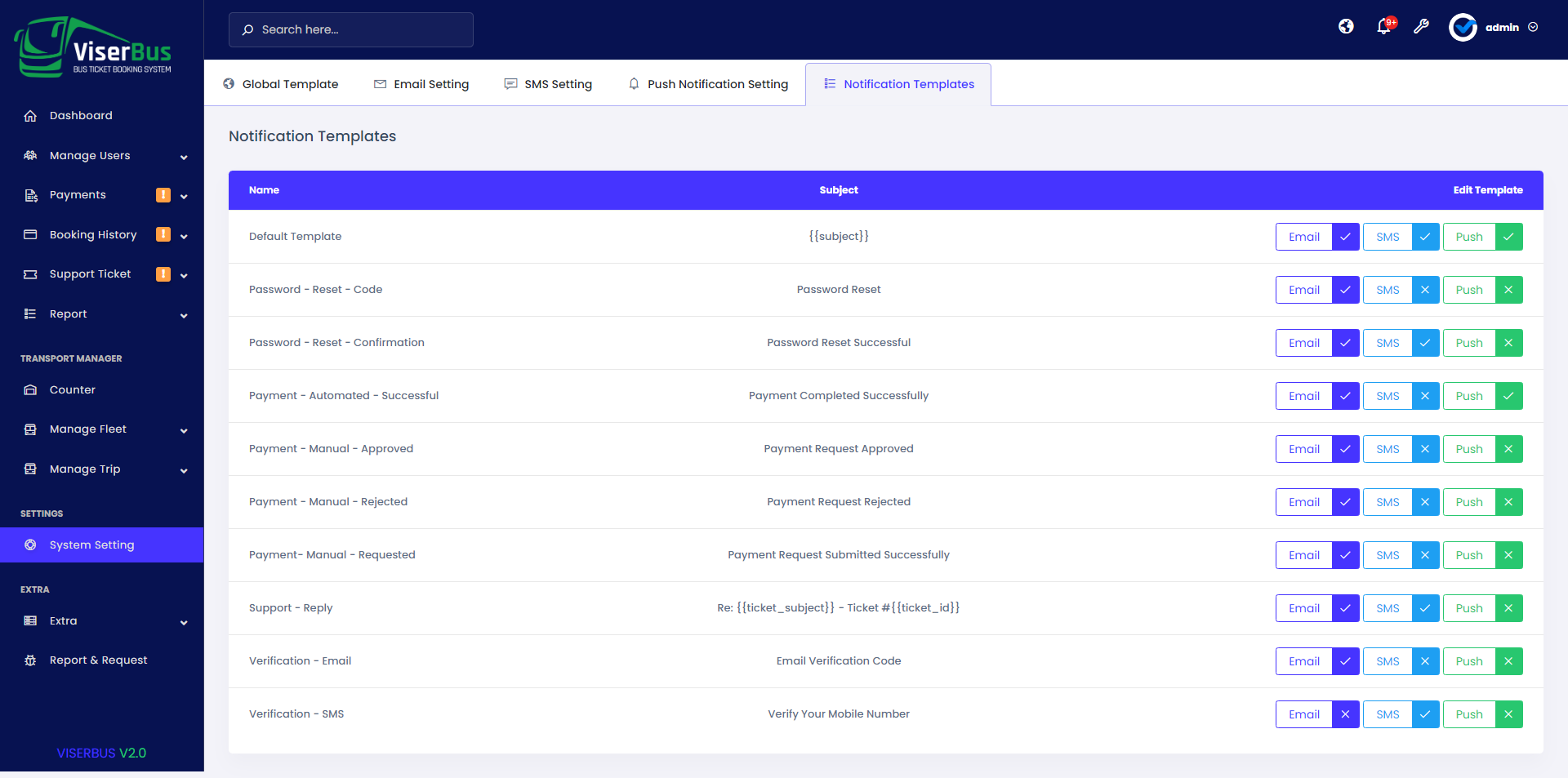The image size is (1568, 778).
Task: Open the notifications bell showing 9+ alerts
Action: coord(1383,27)
